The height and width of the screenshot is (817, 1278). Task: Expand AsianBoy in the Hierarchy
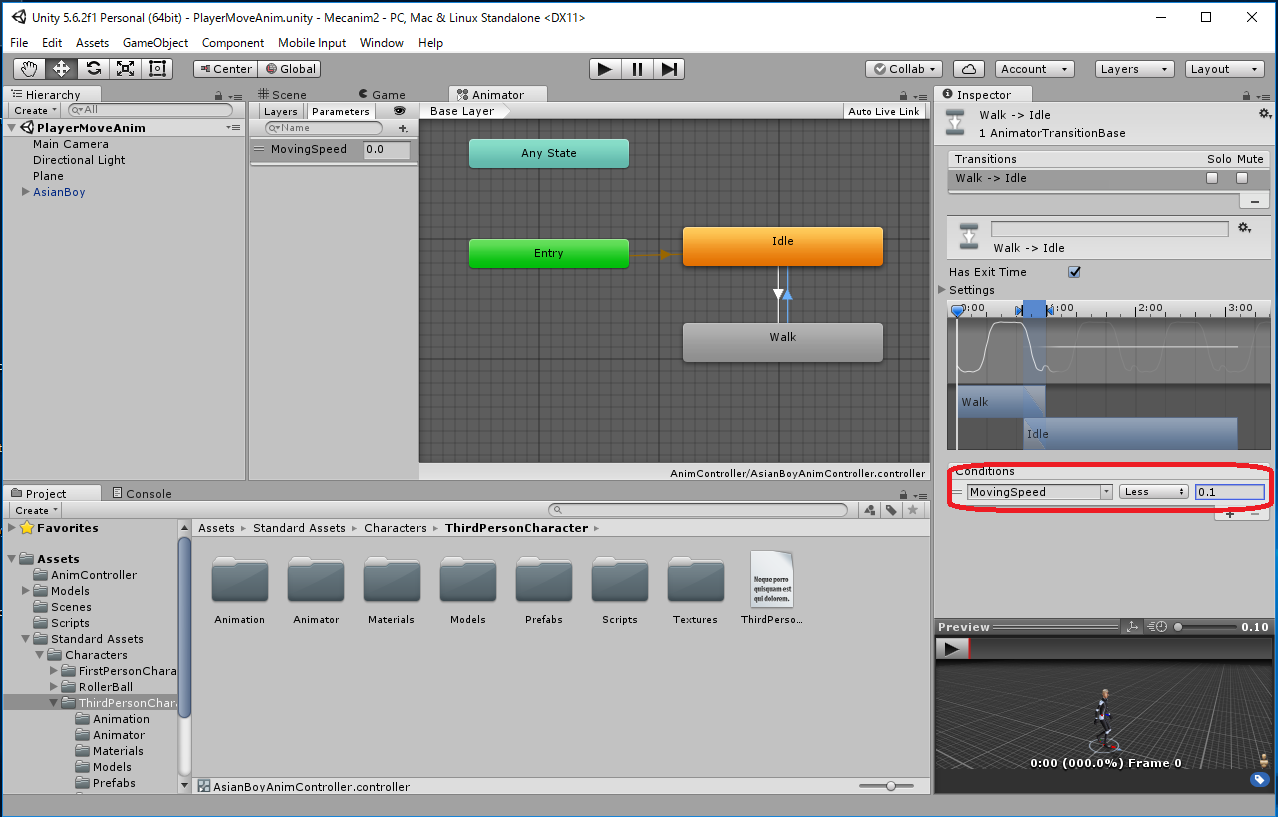click(25, 192)
